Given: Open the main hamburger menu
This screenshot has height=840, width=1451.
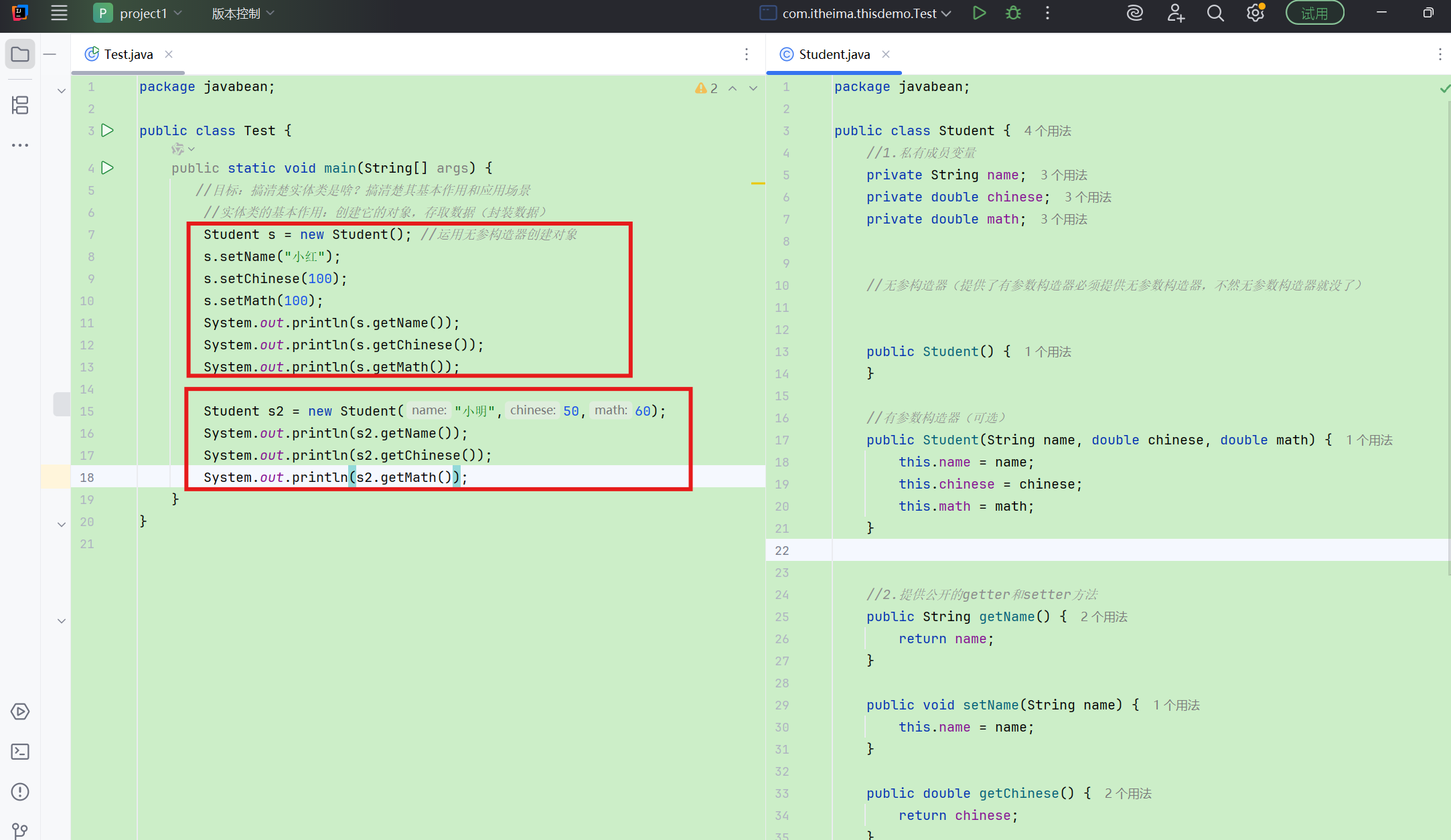Looking at the screenshot, I should pos(59,13).
